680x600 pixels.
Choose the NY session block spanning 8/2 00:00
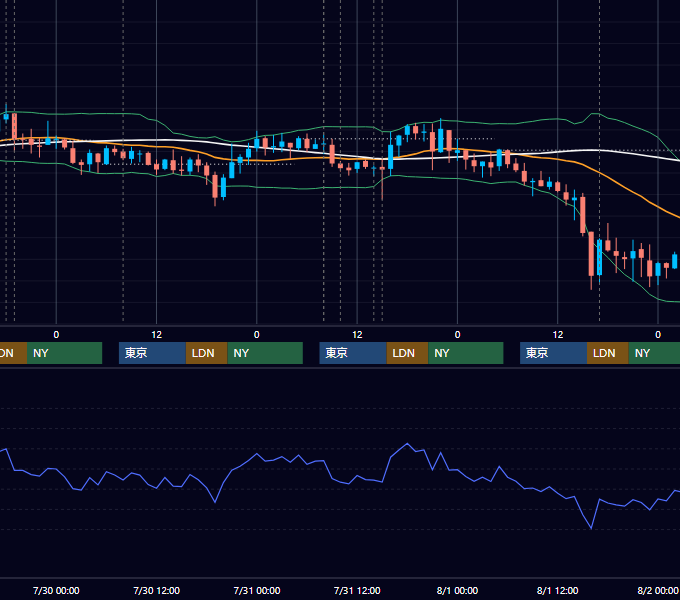coord(654,353)
